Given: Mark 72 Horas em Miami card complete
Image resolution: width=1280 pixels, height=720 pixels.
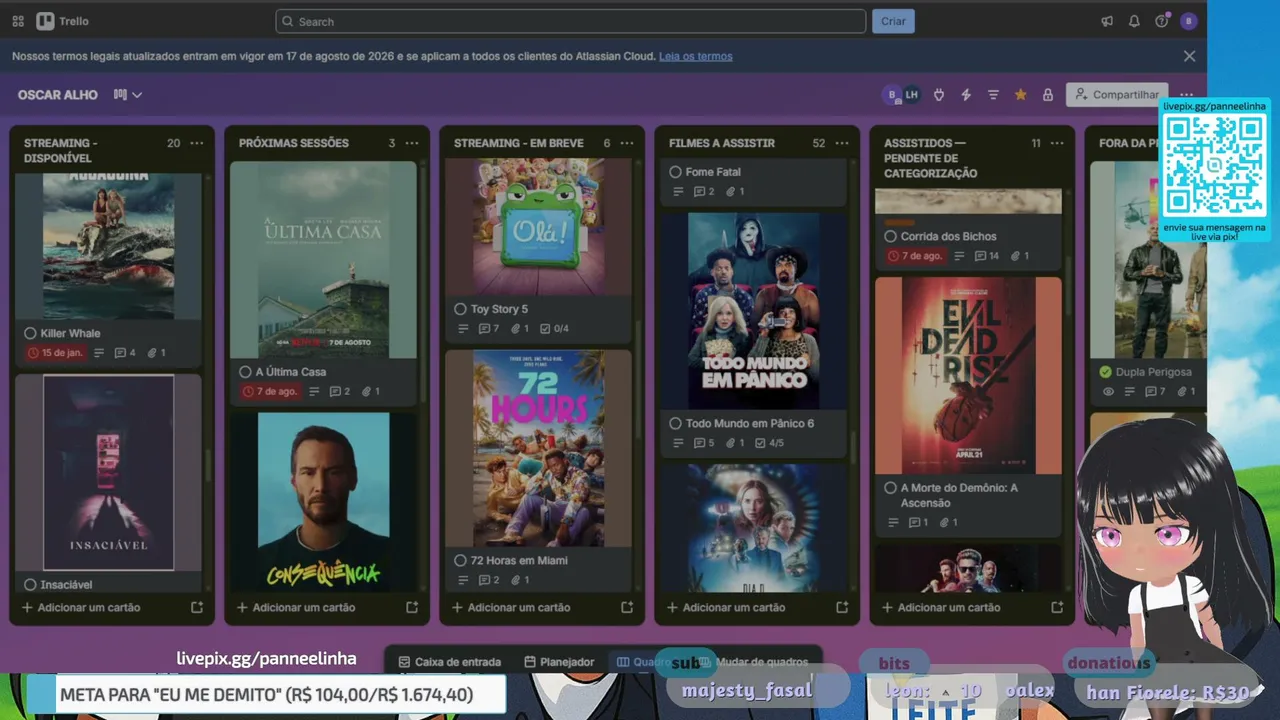Looking at the screenshot, I should point(460,560).
